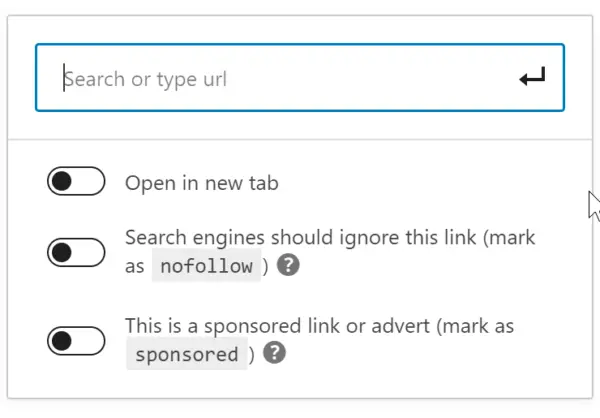
Task: Click the black knob on Open in new tab
Action: click(62, 181)
